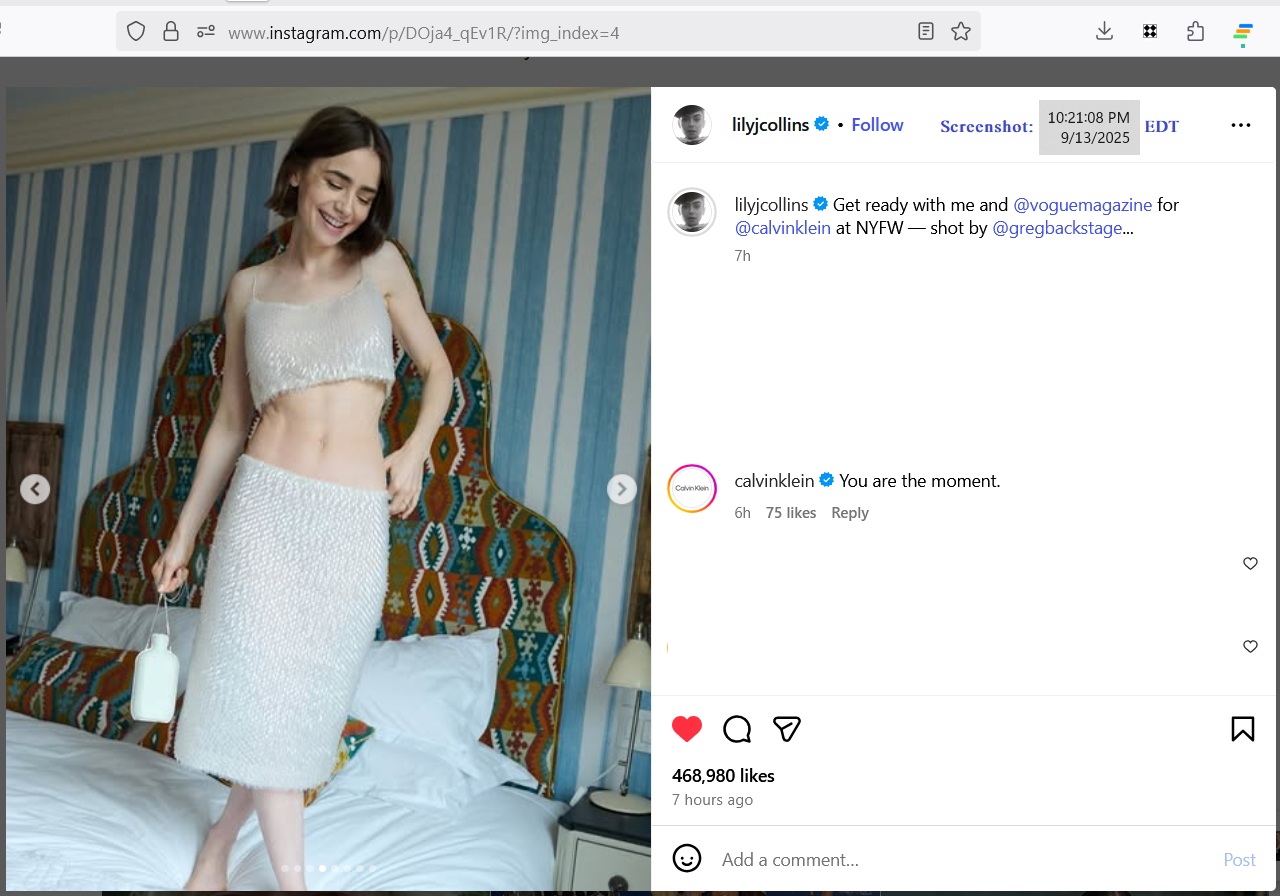This screenshot has height=896, width=1280.
Task: Go to next photo in carousel
Action: pos(622,489)
